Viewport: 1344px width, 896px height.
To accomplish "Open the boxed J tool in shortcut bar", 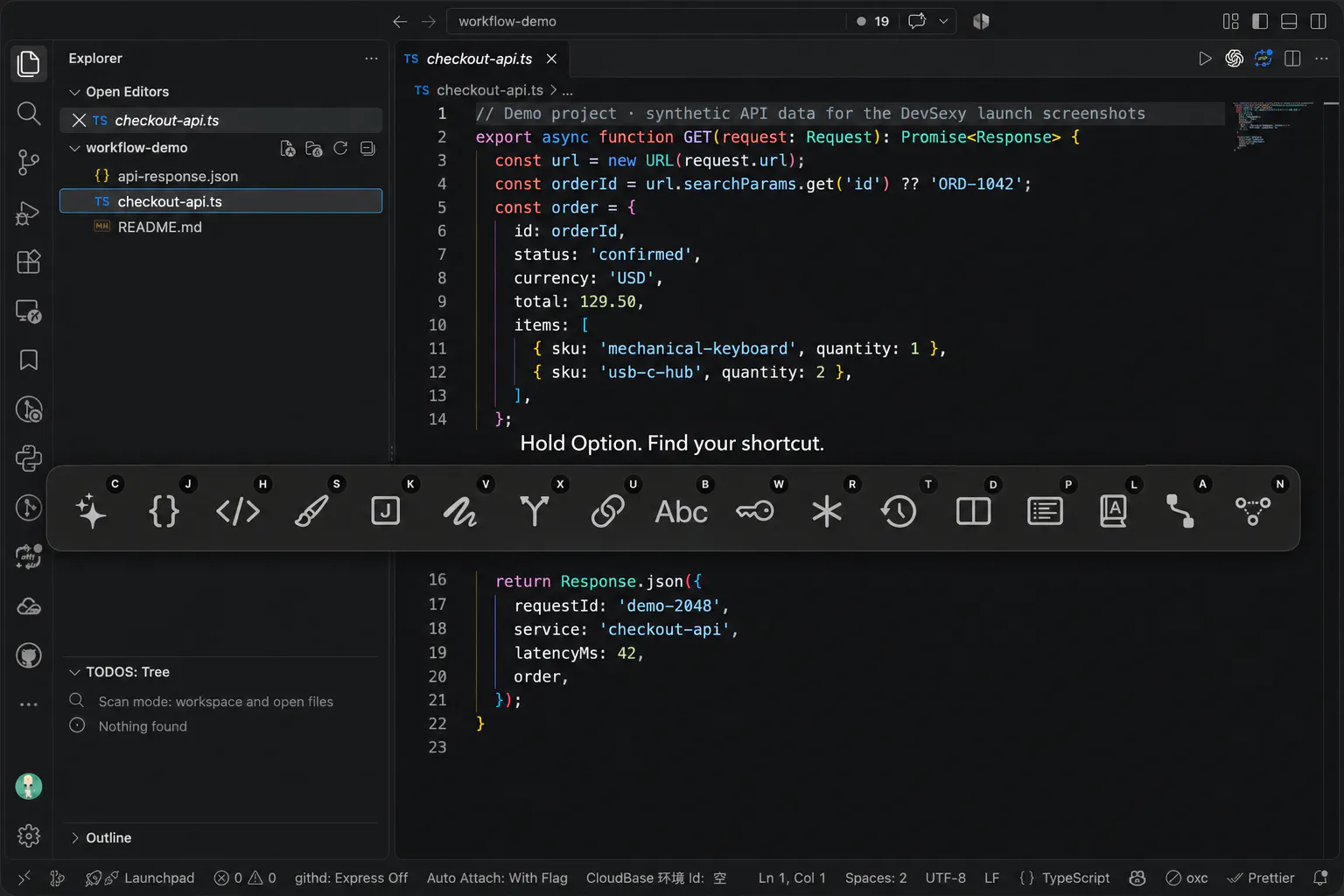I will pyautogui.click(x=385, y=511).
